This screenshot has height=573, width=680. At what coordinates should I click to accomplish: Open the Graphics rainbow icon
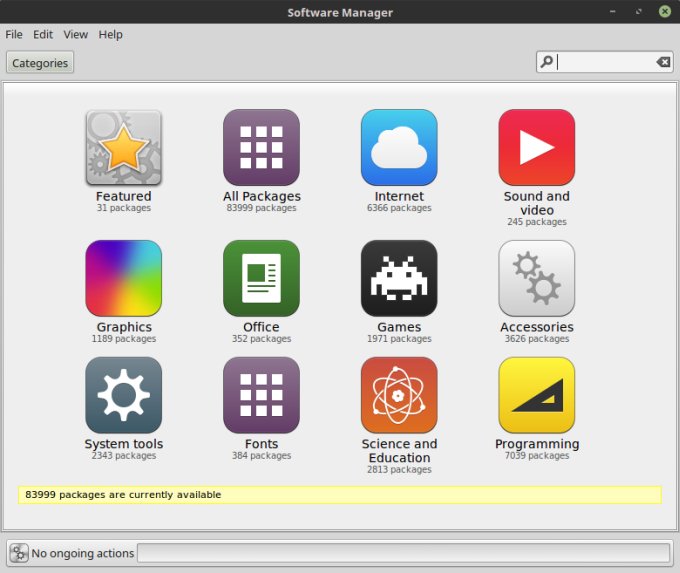pos(124,278)
